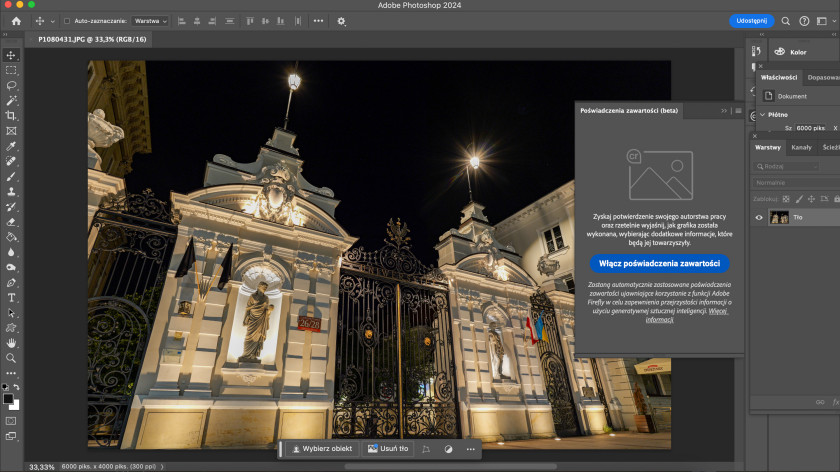Image resolution: width=840 pixels, height=472 pixels.
Task: Open the Poświadczenia zawartości panel menu
Action: [x=738, y=111]
